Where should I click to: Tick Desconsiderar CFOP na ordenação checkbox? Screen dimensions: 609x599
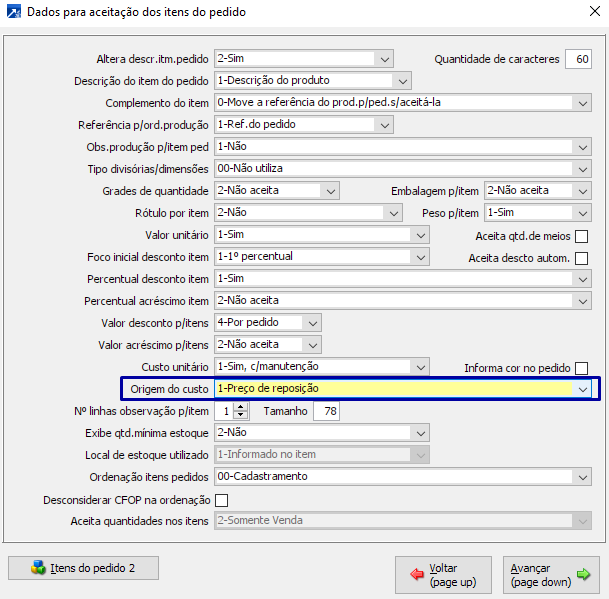221,500
